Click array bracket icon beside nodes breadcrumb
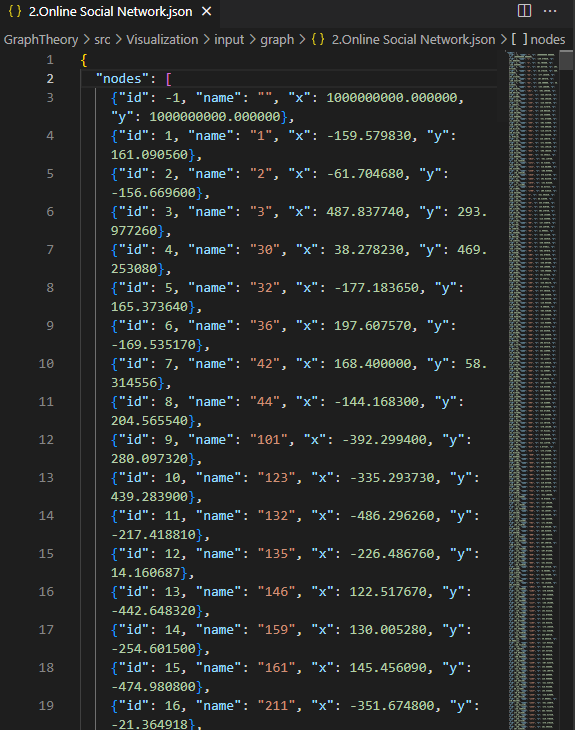575x730 pixels. coord(519,39)
